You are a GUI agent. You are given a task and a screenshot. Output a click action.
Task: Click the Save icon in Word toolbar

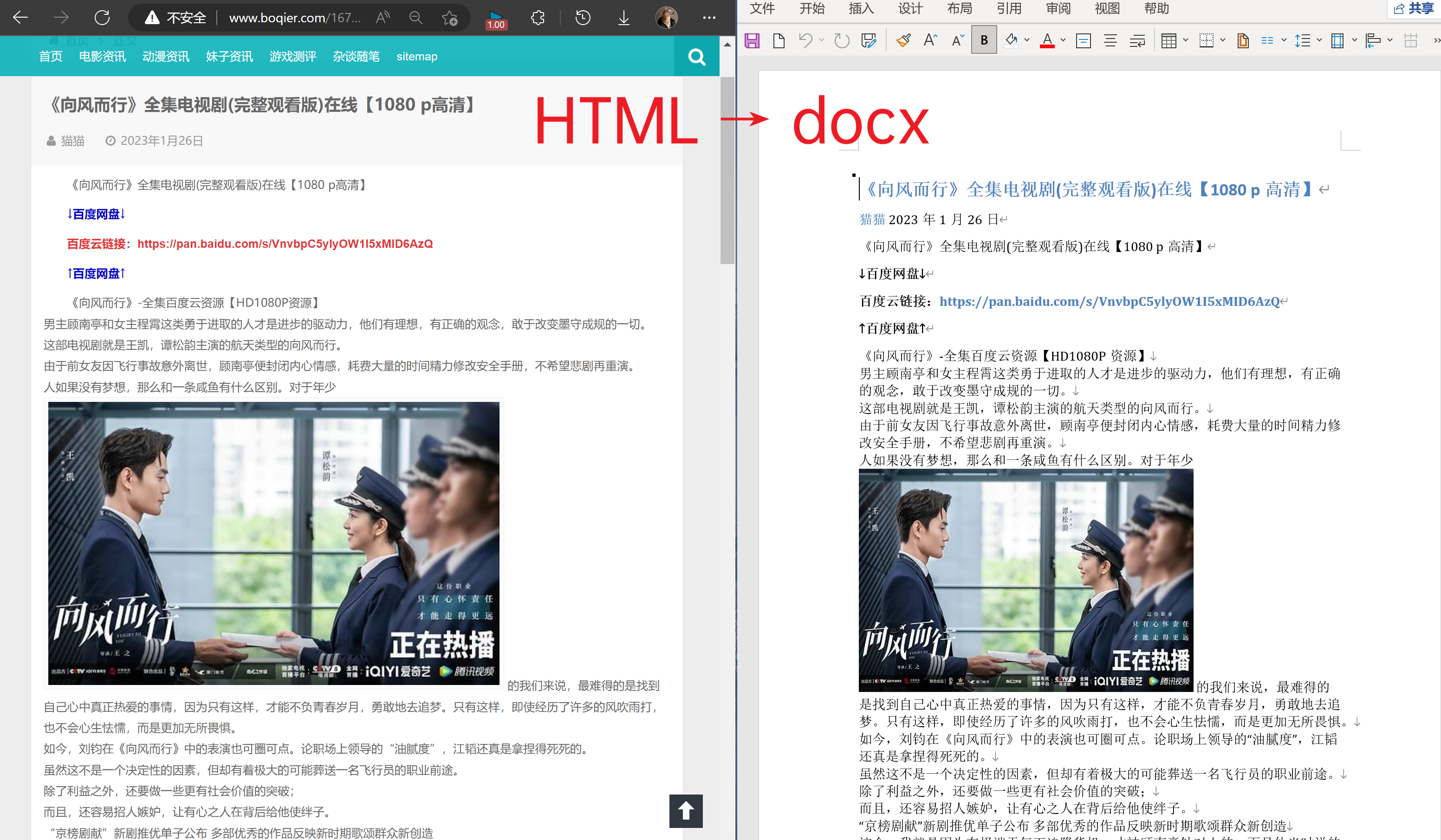tap(752, 40)
